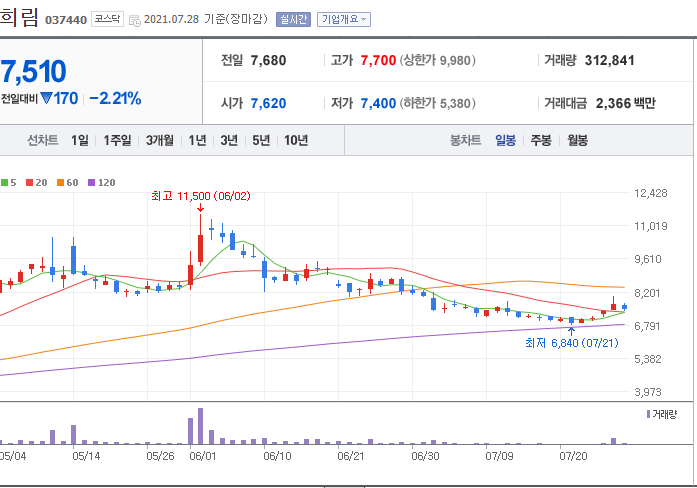Click the 하한가 5,380 lower limit text
The height and width of the screenshot is (488, 697).
(437, 104)
